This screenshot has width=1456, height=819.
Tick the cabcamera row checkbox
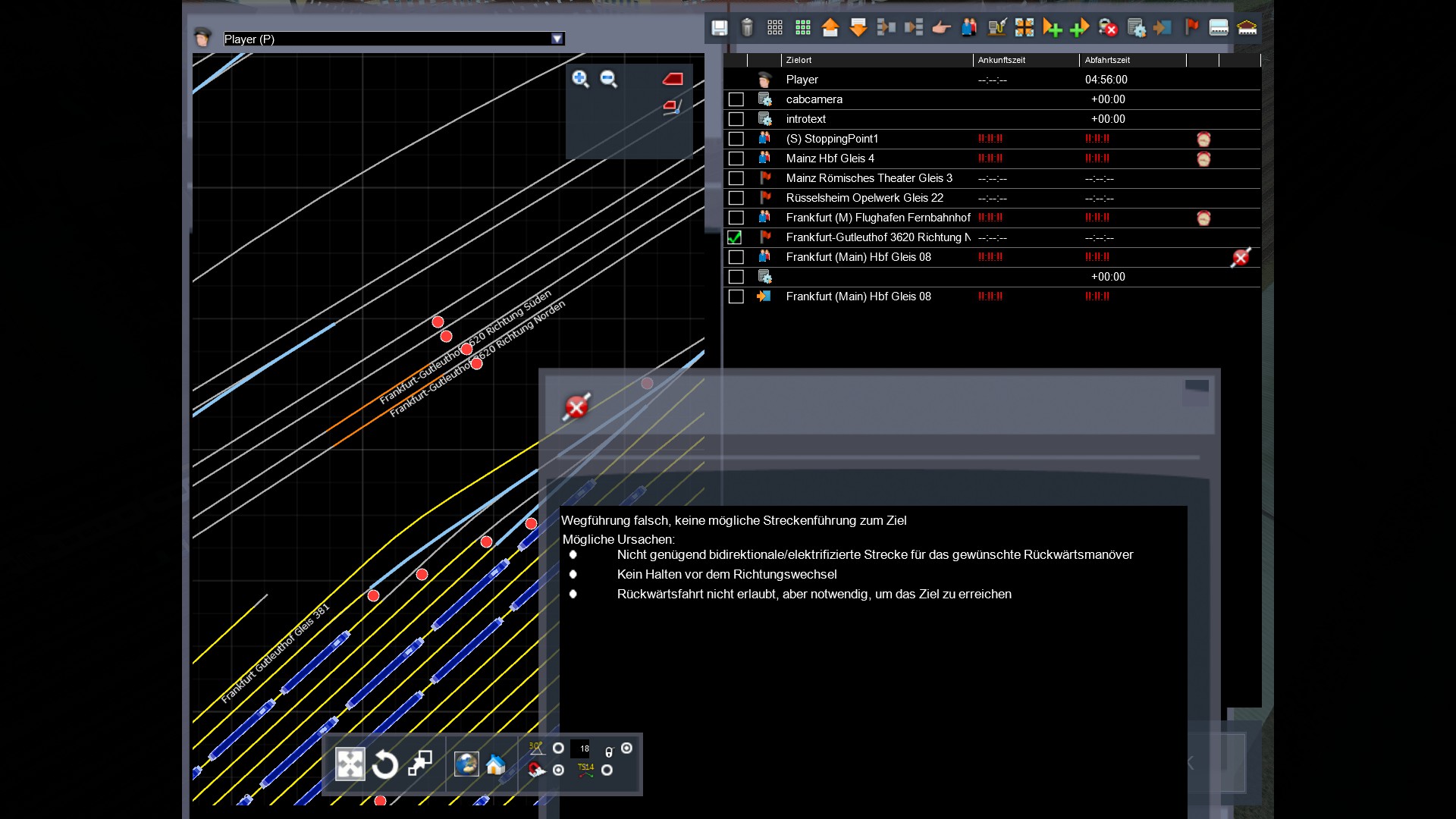point(736,99)
